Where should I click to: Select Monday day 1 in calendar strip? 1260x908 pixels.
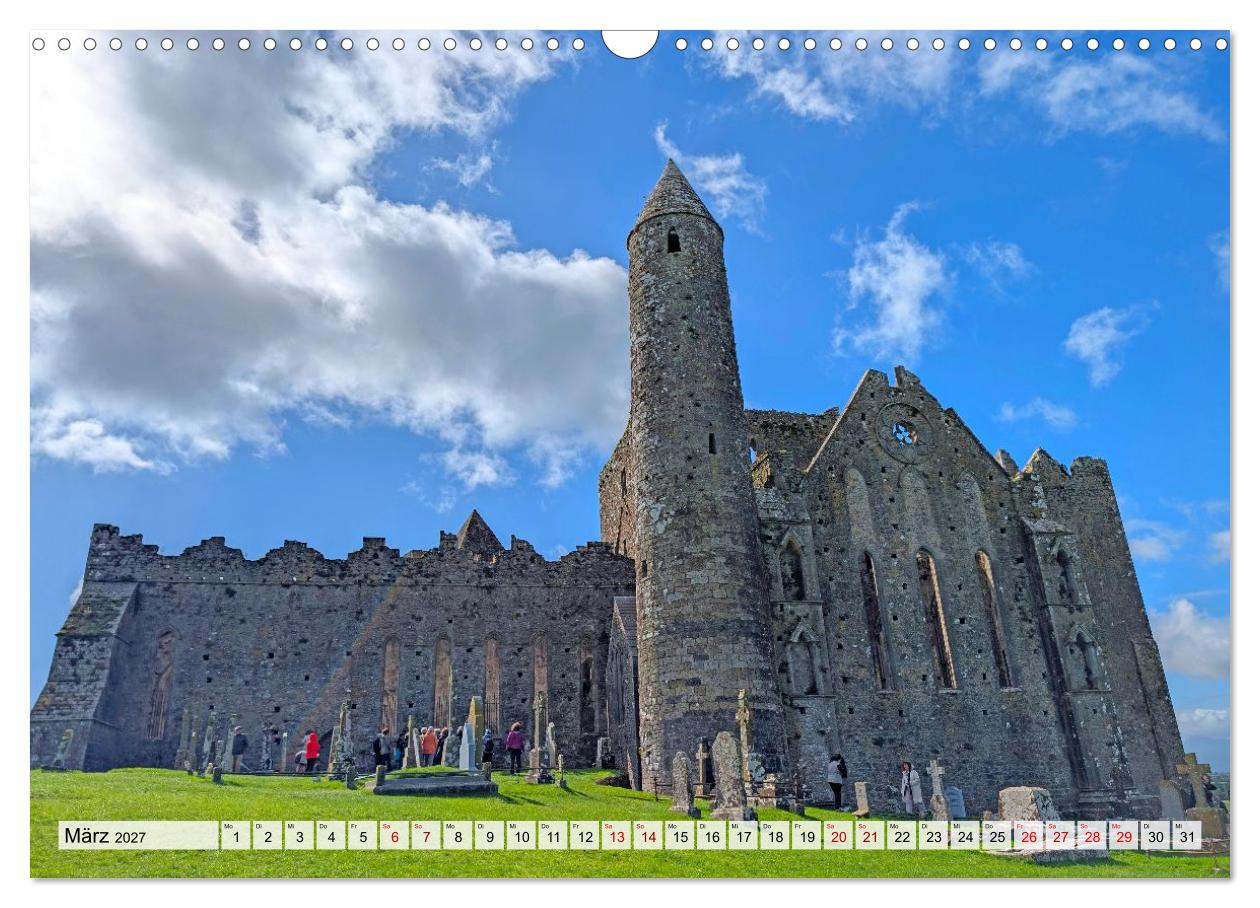tap(235, 836)
